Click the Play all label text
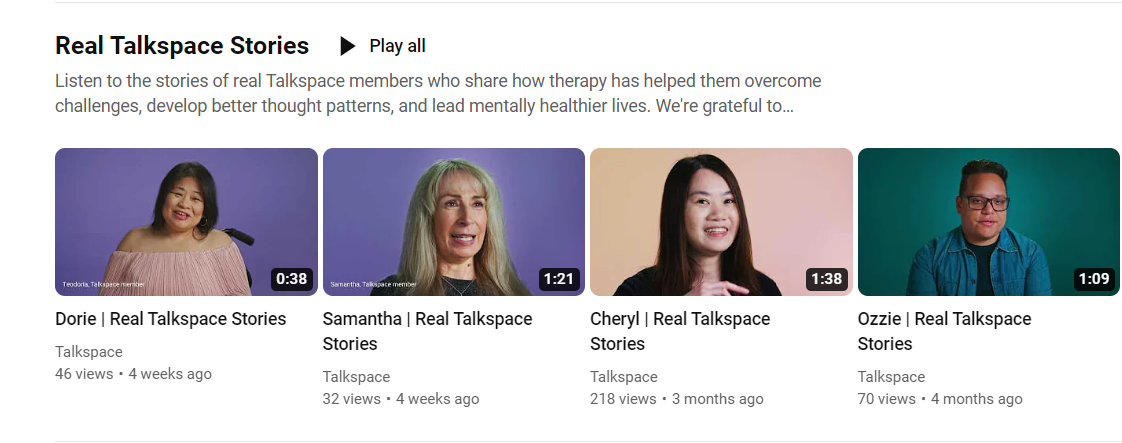 [x=397, y=46]
